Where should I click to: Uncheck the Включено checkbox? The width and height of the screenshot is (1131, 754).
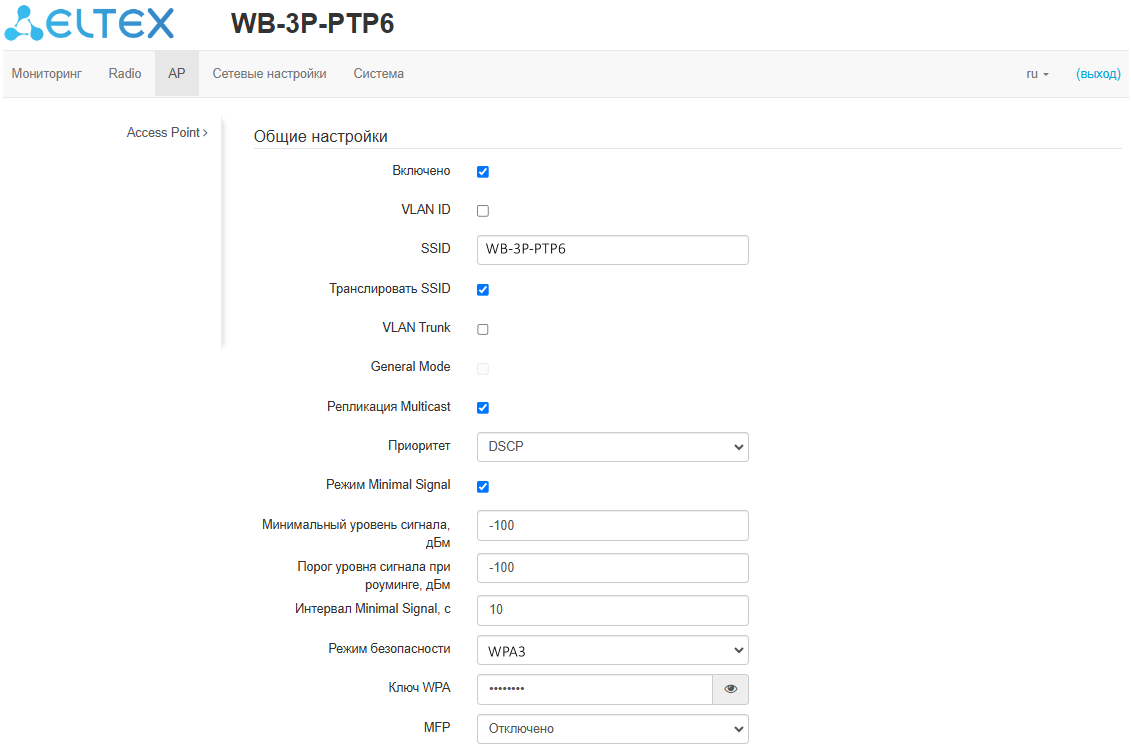click(483, 172)
